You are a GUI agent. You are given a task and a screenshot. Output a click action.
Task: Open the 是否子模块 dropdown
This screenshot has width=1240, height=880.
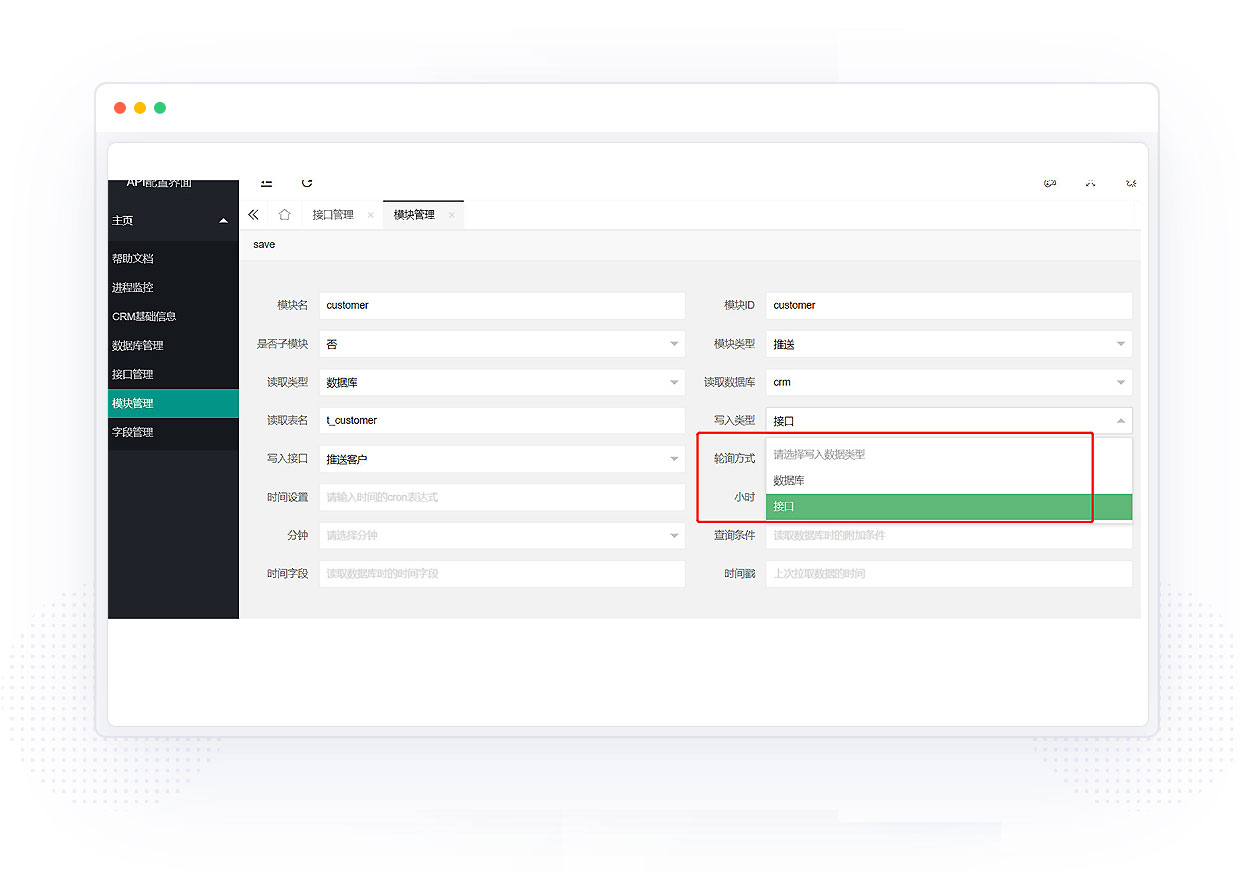[x=502, y=344]
